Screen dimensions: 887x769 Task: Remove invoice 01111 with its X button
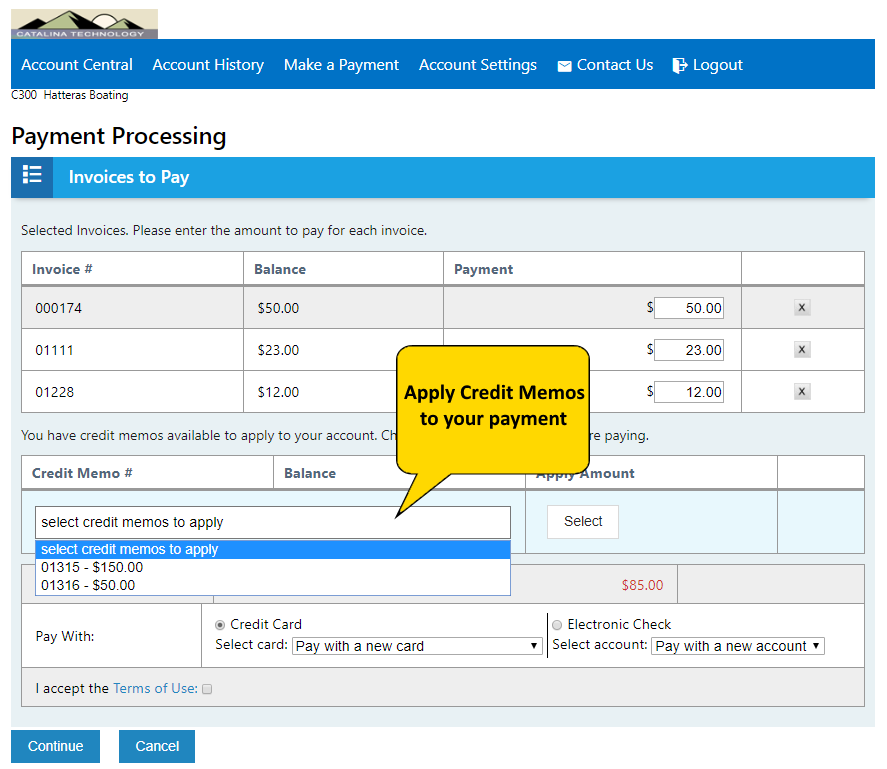click(802, 349)
